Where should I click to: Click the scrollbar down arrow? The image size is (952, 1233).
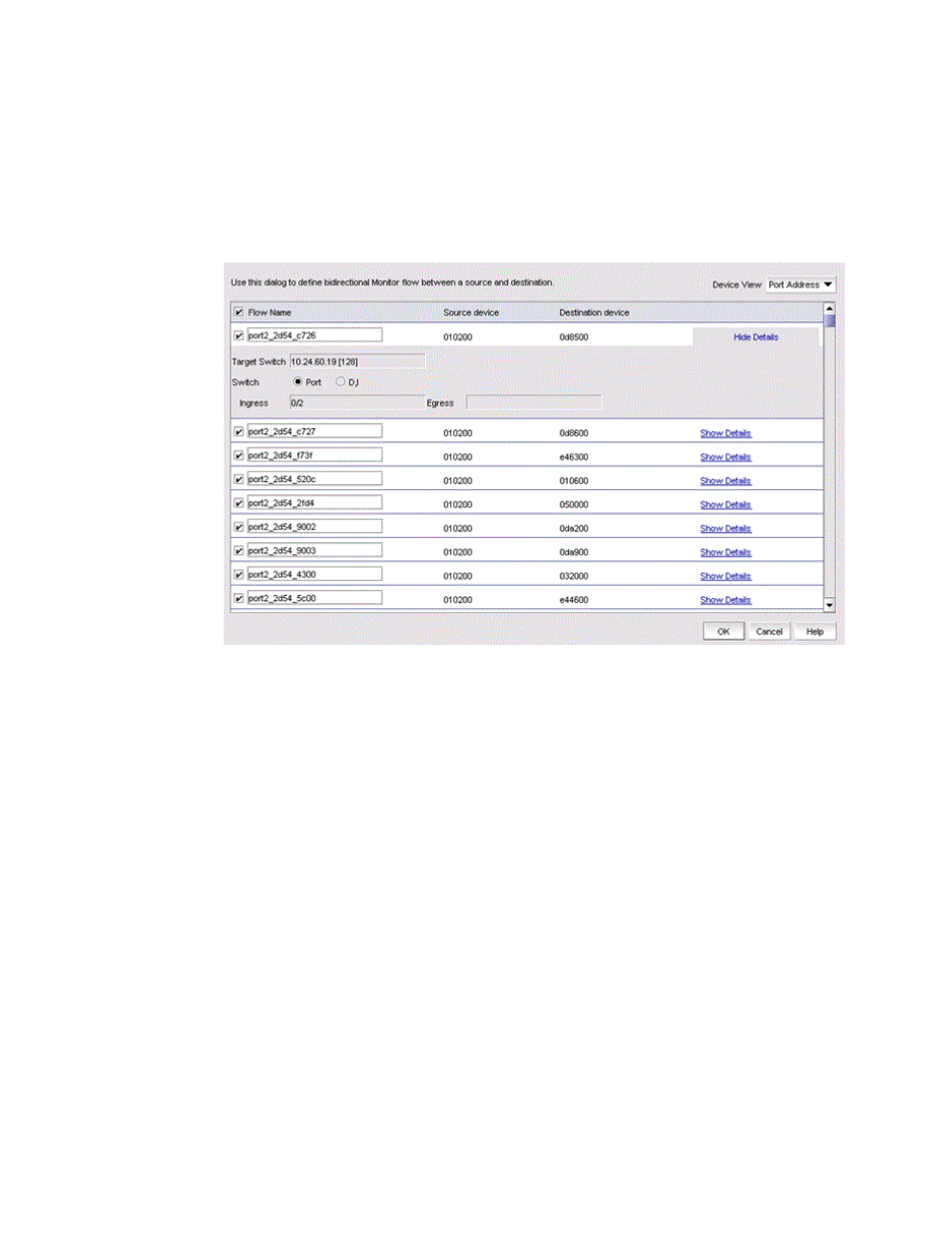click(x=829, y=605)
